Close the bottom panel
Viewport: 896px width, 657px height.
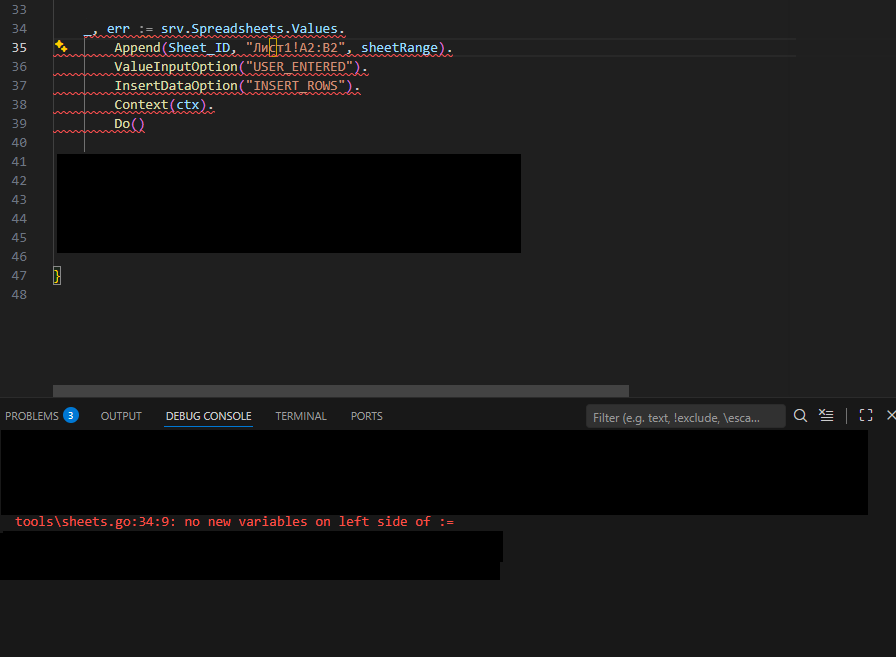click(x=890, y=415)
